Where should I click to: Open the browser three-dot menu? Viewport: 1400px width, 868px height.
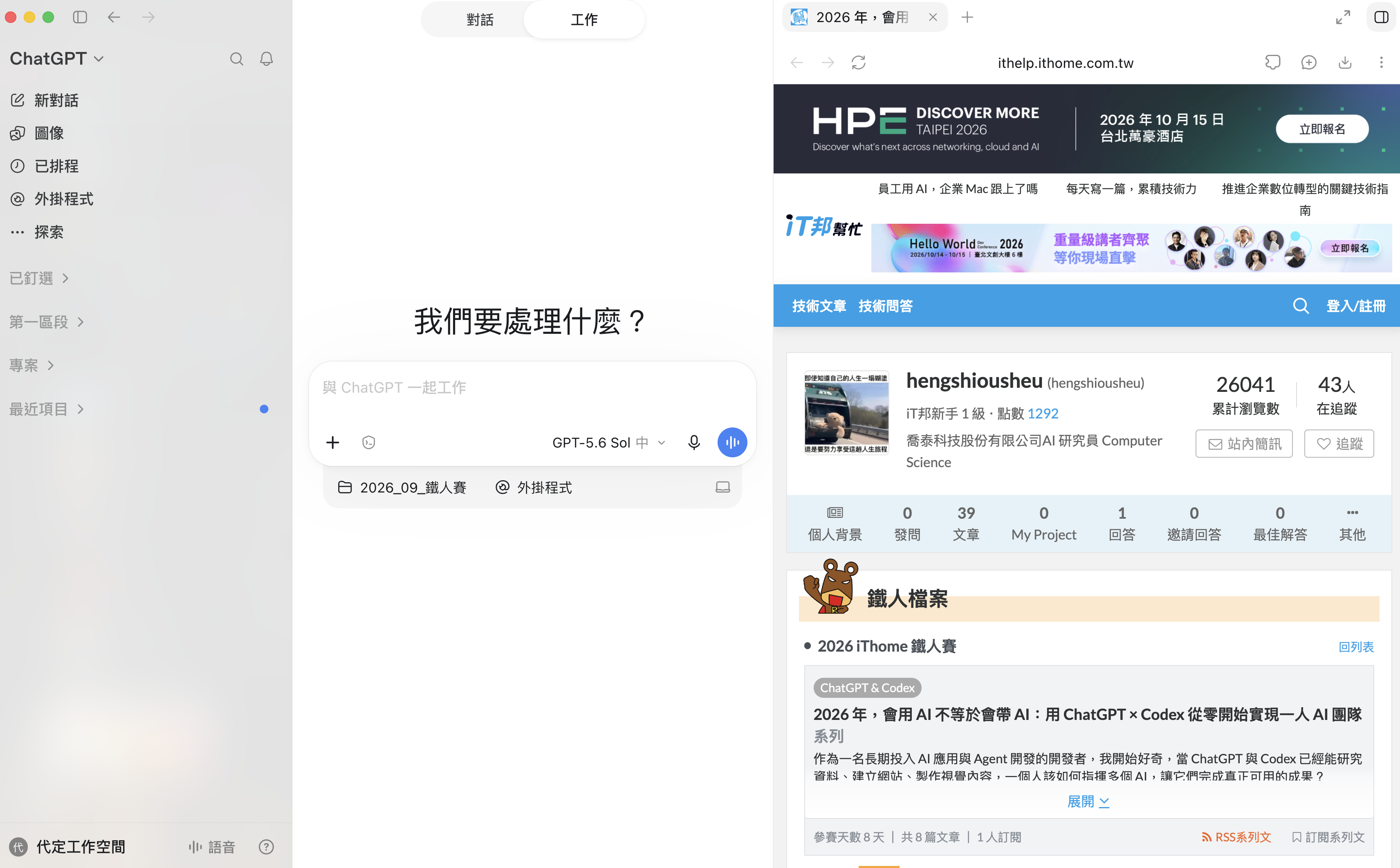(x=1381, y=62)
